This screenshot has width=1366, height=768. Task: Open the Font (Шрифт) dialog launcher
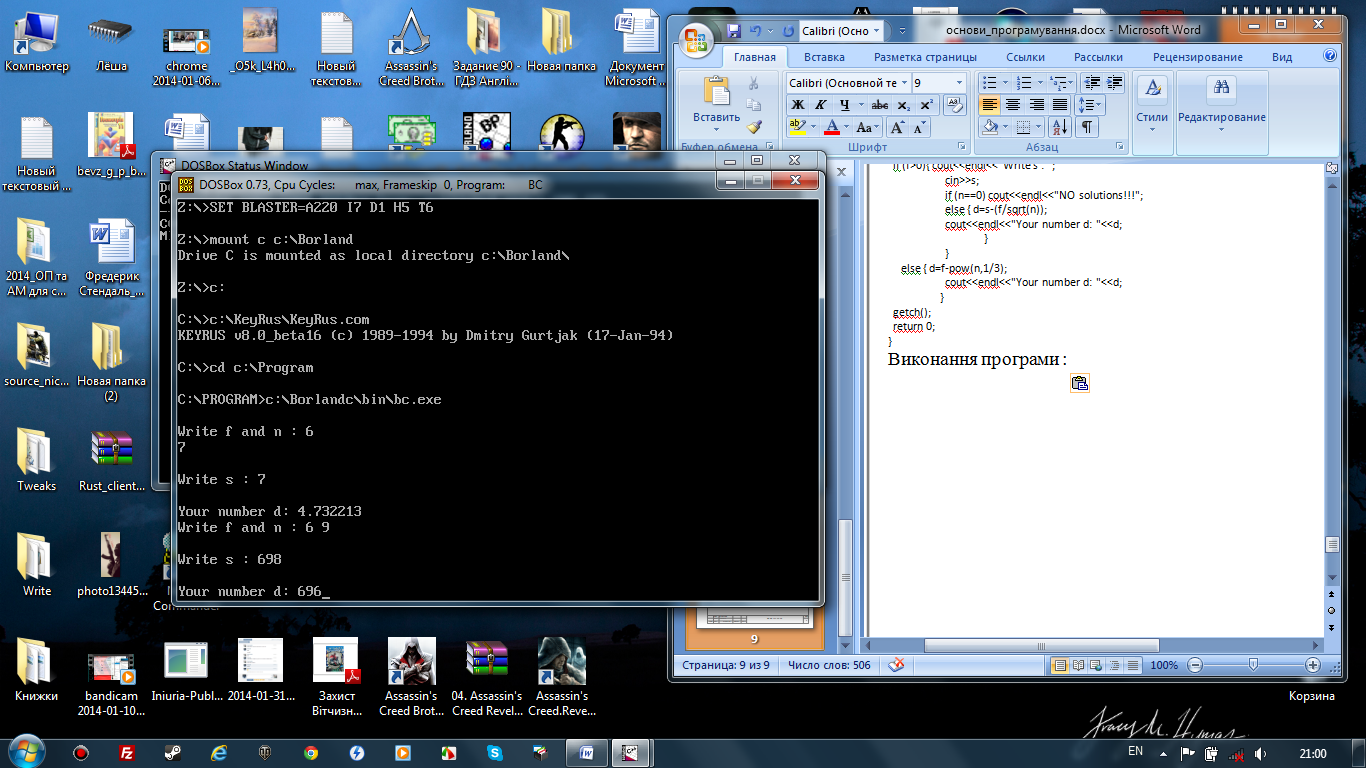point(961,146)
